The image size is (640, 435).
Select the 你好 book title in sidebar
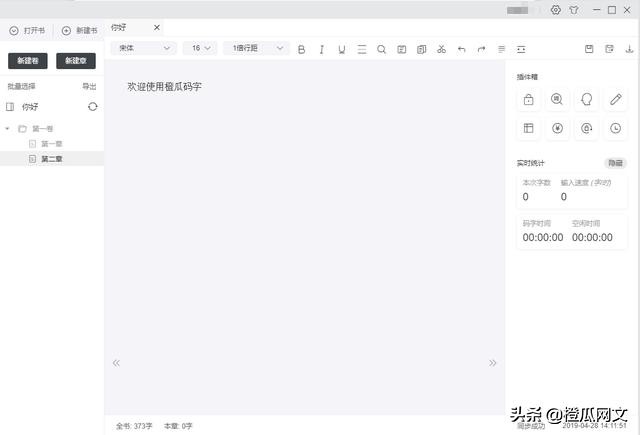click(30, 107)
